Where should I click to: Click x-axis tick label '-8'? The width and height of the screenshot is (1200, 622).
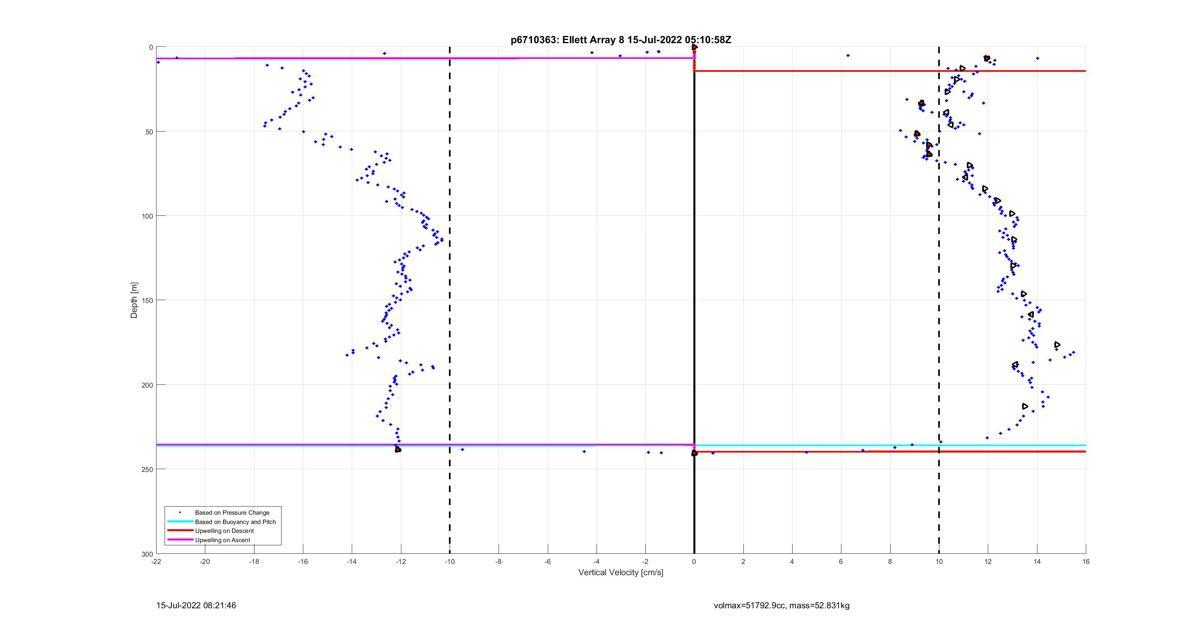(499, 561)
